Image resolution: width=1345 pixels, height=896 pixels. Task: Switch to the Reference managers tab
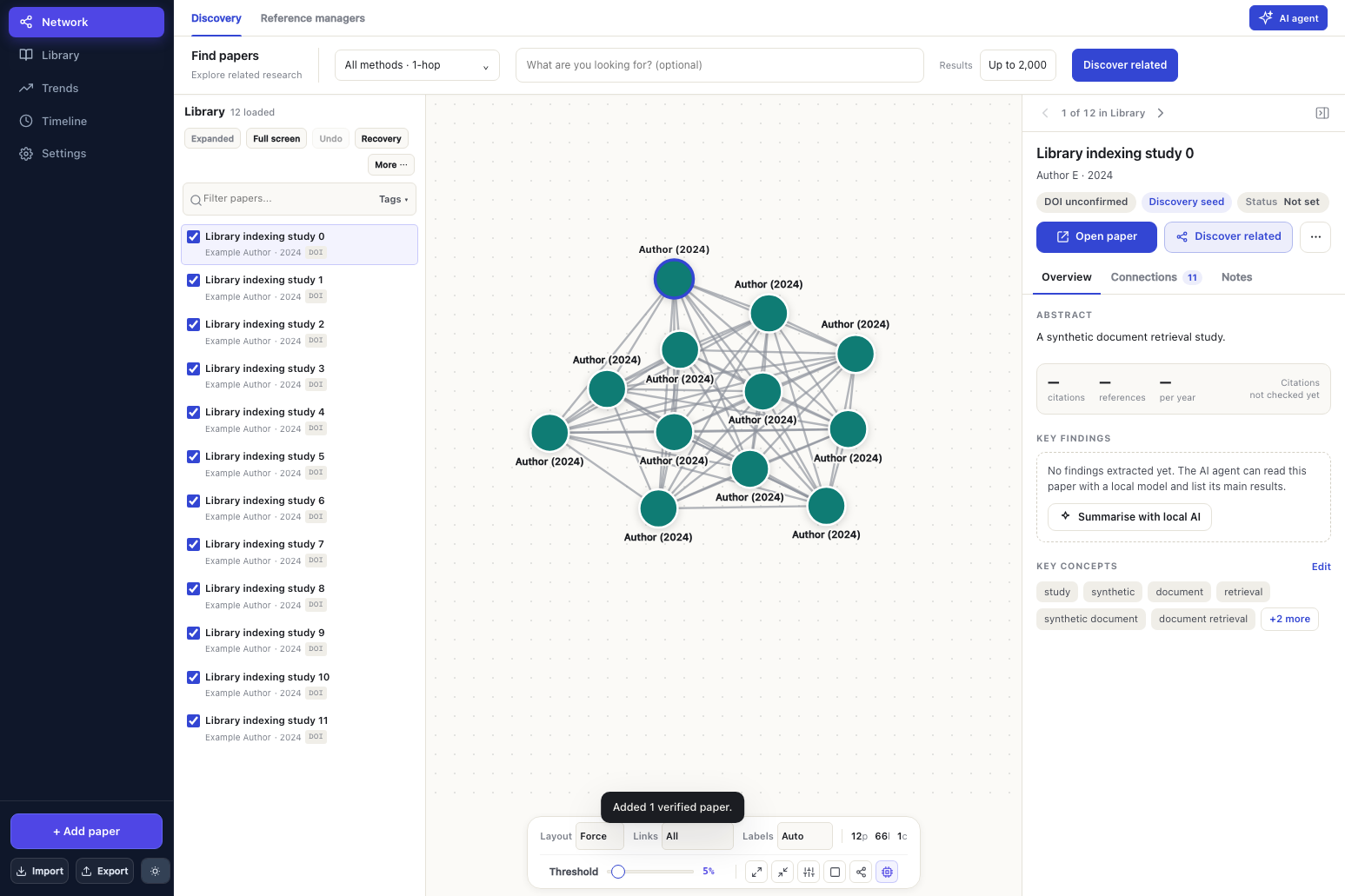pos(313,18)
